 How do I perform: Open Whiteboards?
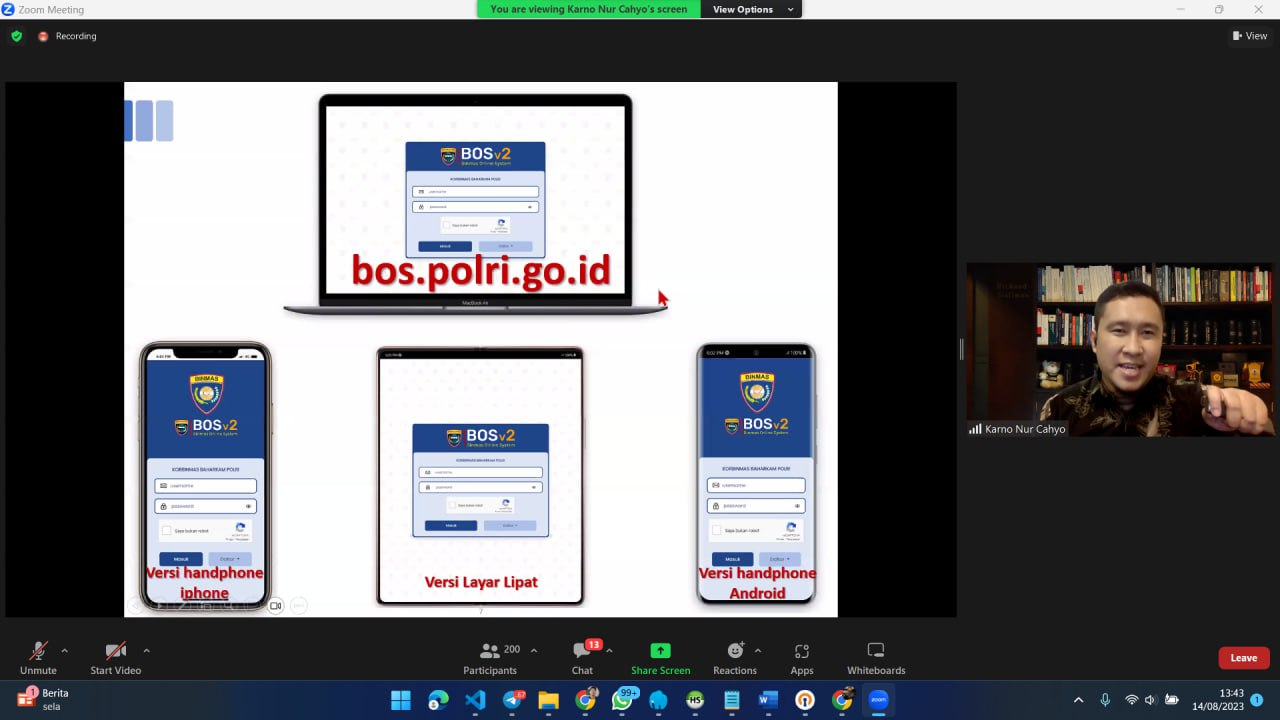(876, 651)
